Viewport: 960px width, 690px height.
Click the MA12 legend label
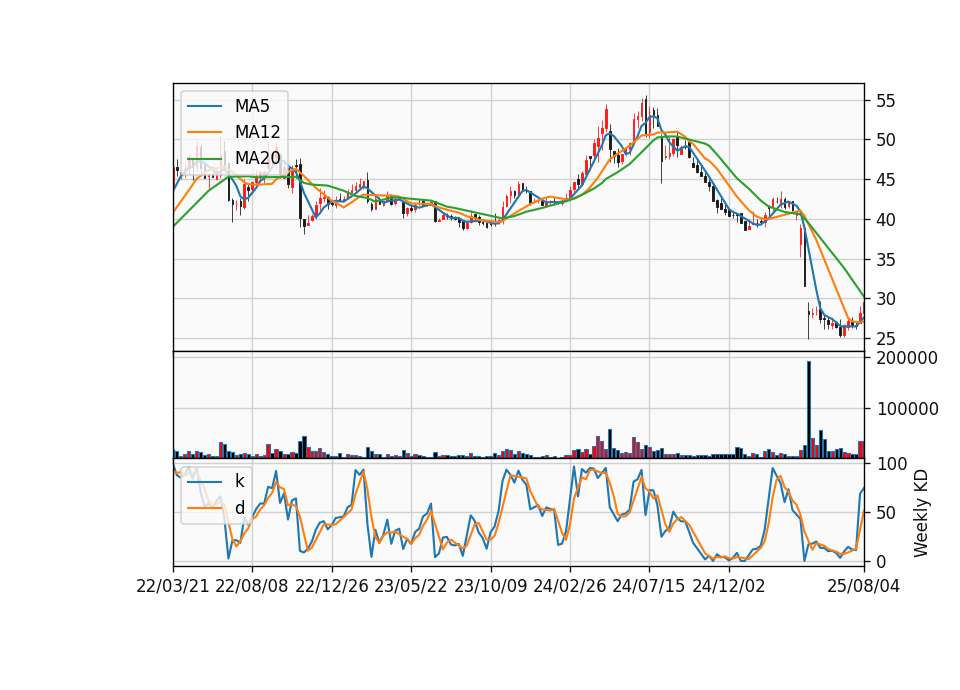click(257, 132)
